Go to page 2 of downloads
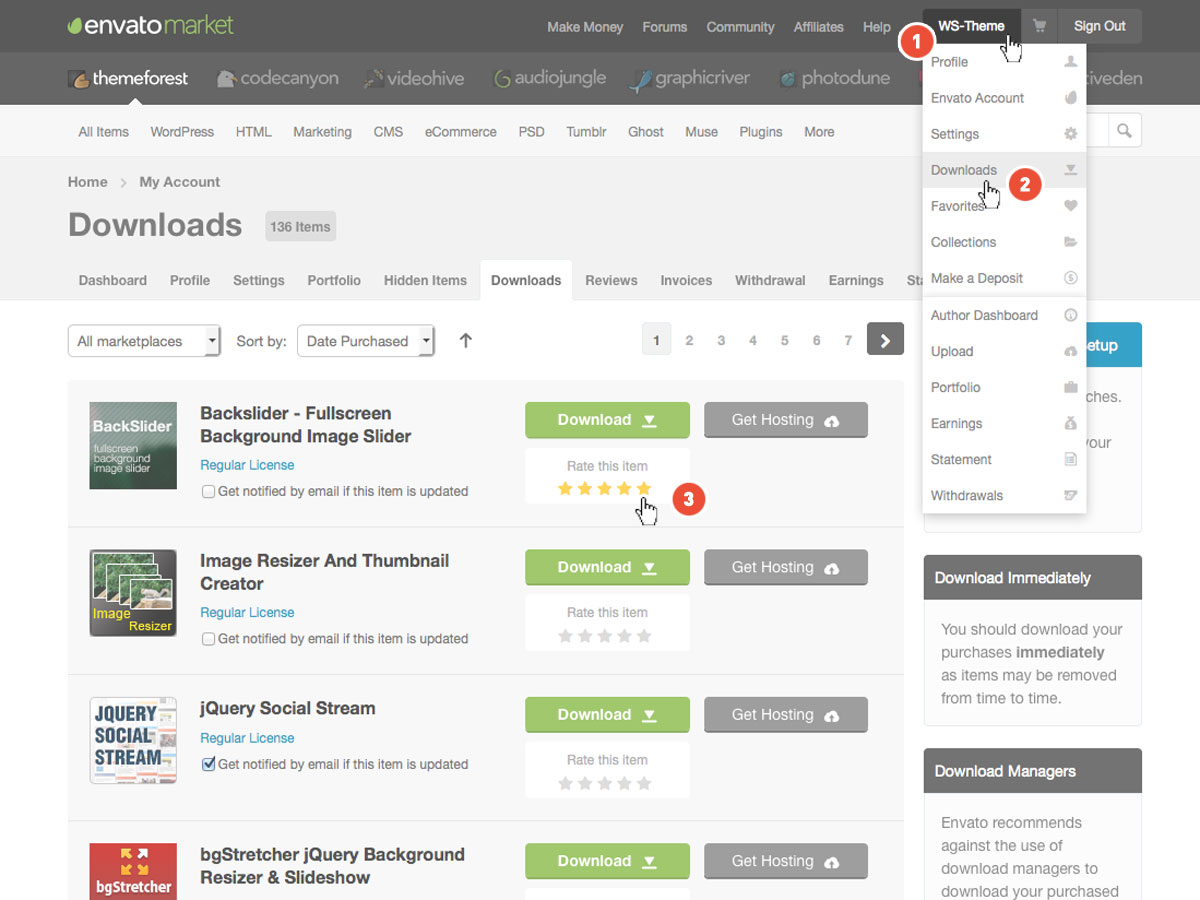Image resolution: width=1200 pixels, height=900 pixels. coord(689,341)
